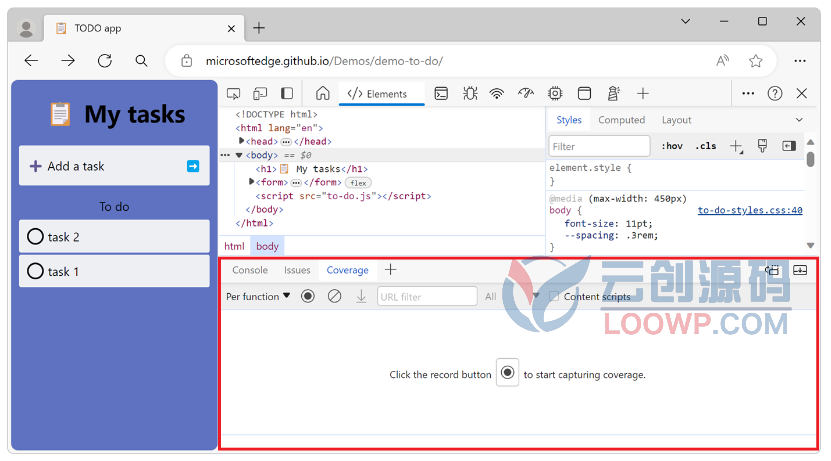Expand the head element node

point(242,141)
